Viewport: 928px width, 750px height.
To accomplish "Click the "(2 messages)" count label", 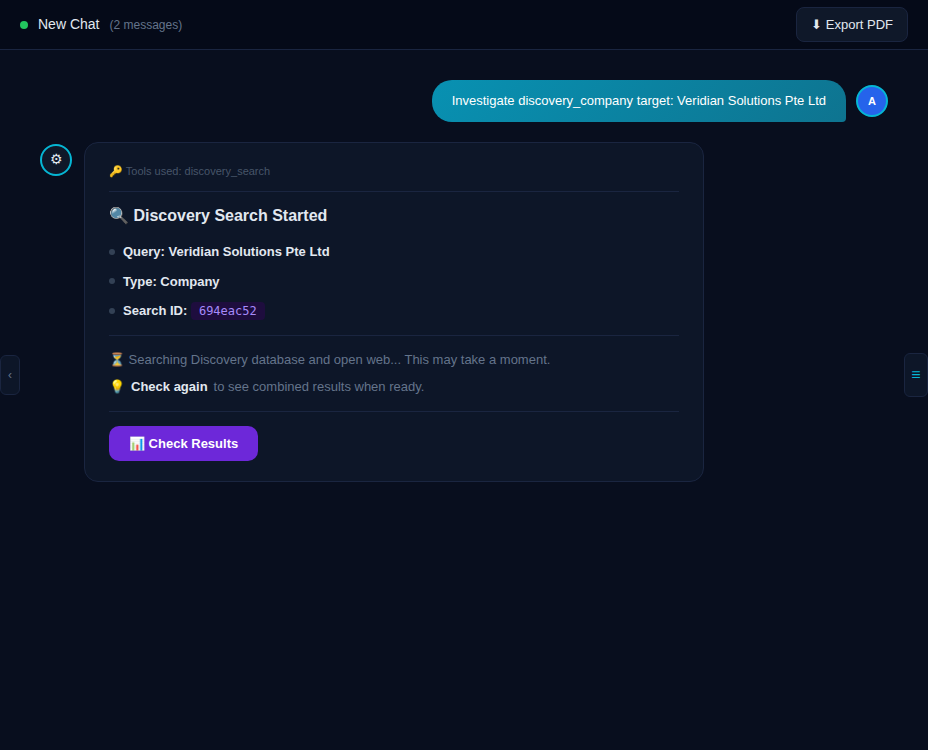I will tap(146, 25).
